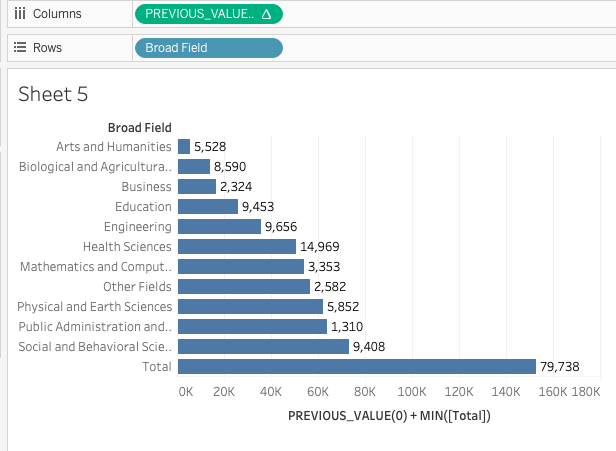
Task: Click the Engineering bar
Action: (x=218, y=227)
